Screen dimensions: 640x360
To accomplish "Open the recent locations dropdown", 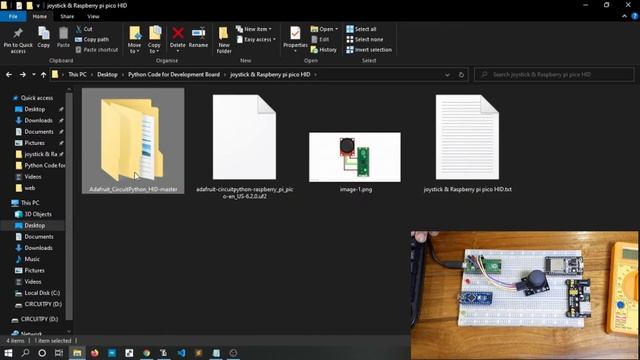I will (x=33, y=75).
